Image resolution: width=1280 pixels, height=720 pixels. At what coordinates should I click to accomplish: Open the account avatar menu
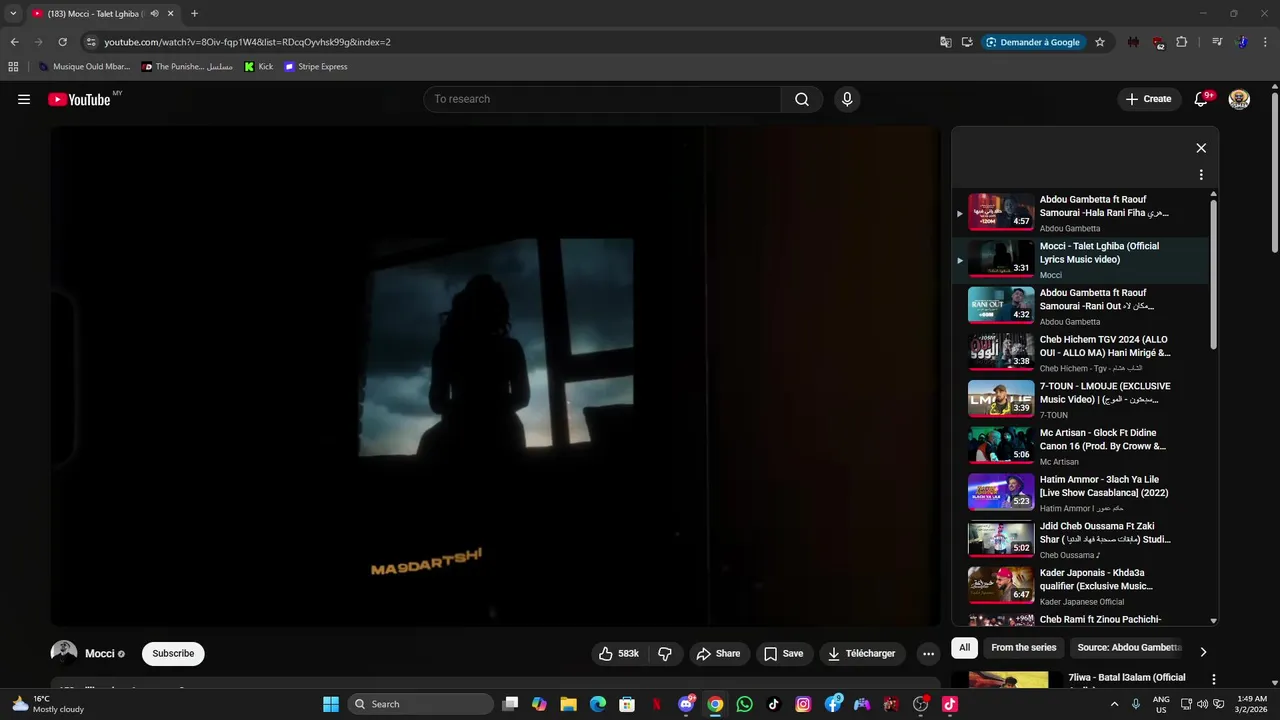point(1239,99)
